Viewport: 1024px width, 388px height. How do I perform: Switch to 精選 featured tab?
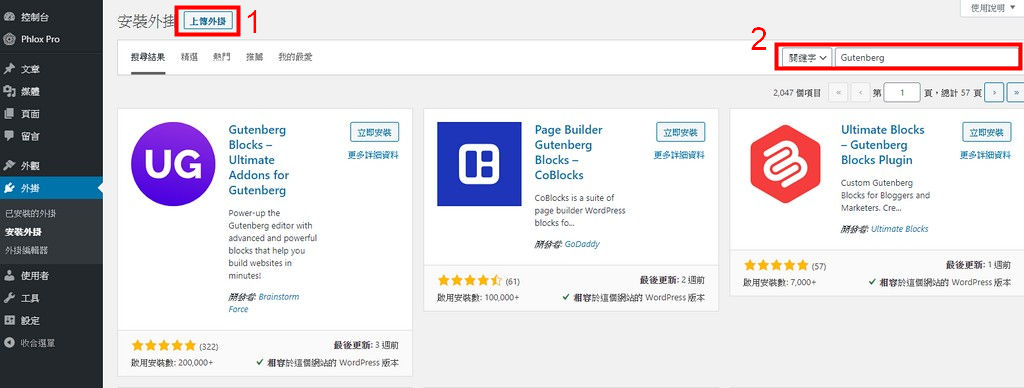coord(189,57)
